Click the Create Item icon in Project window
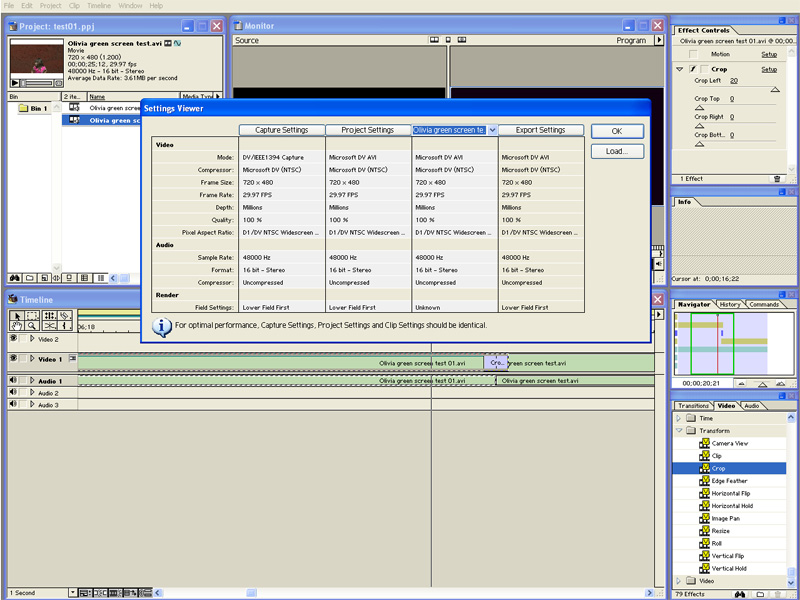 point(44,278)
